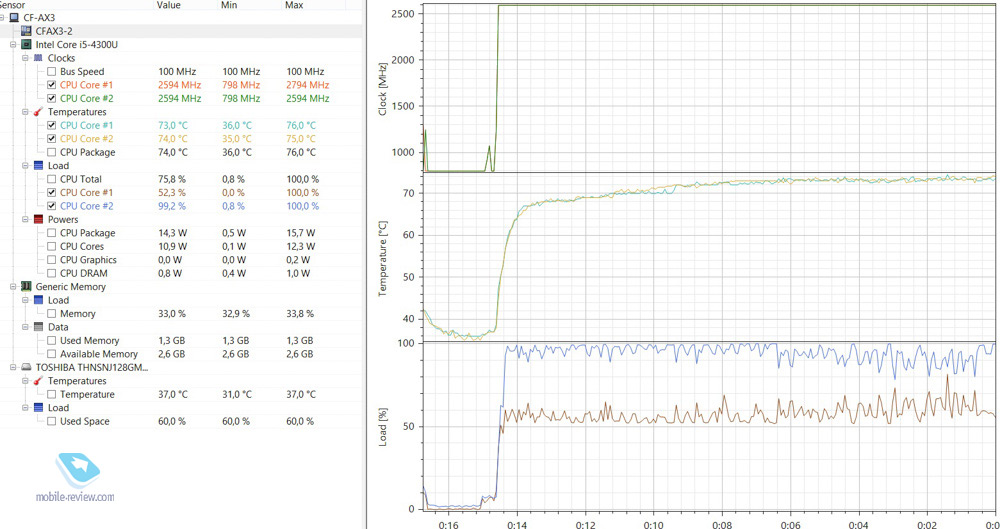The image size is (1000, 529).
Task: Click the 31,0 °C minimum drive temperature
Action: [237, 394]
